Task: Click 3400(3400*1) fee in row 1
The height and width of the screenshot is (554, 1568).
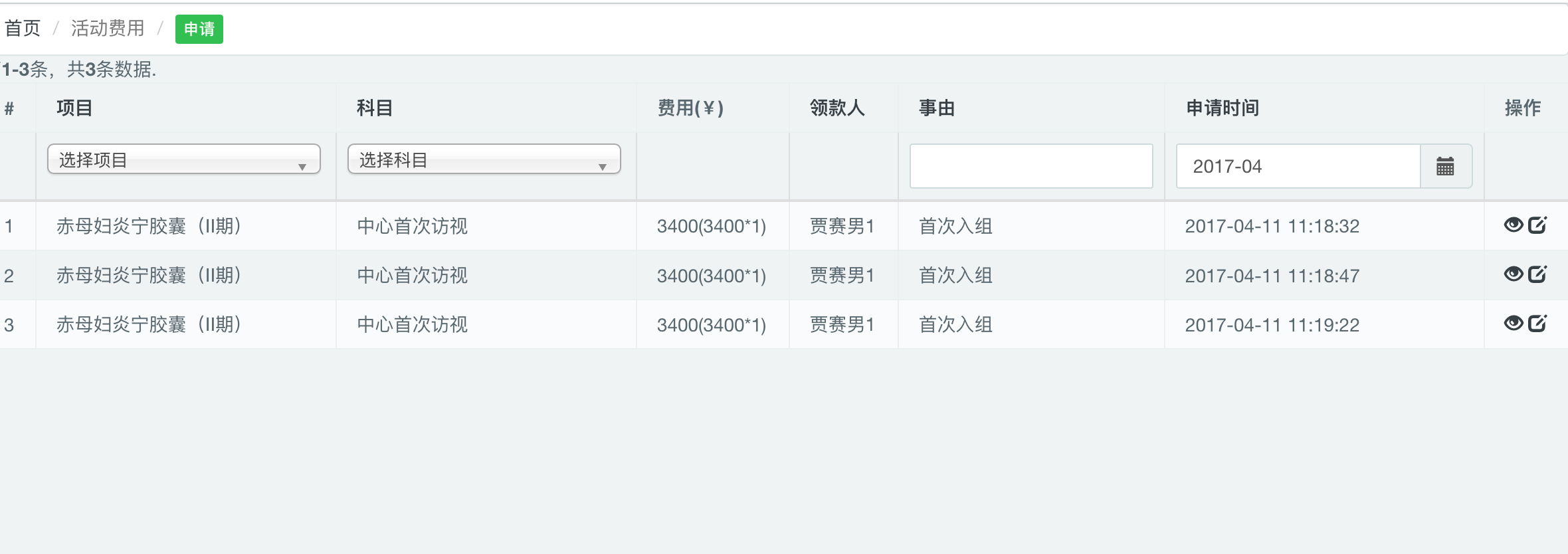Action: point(712,226)
